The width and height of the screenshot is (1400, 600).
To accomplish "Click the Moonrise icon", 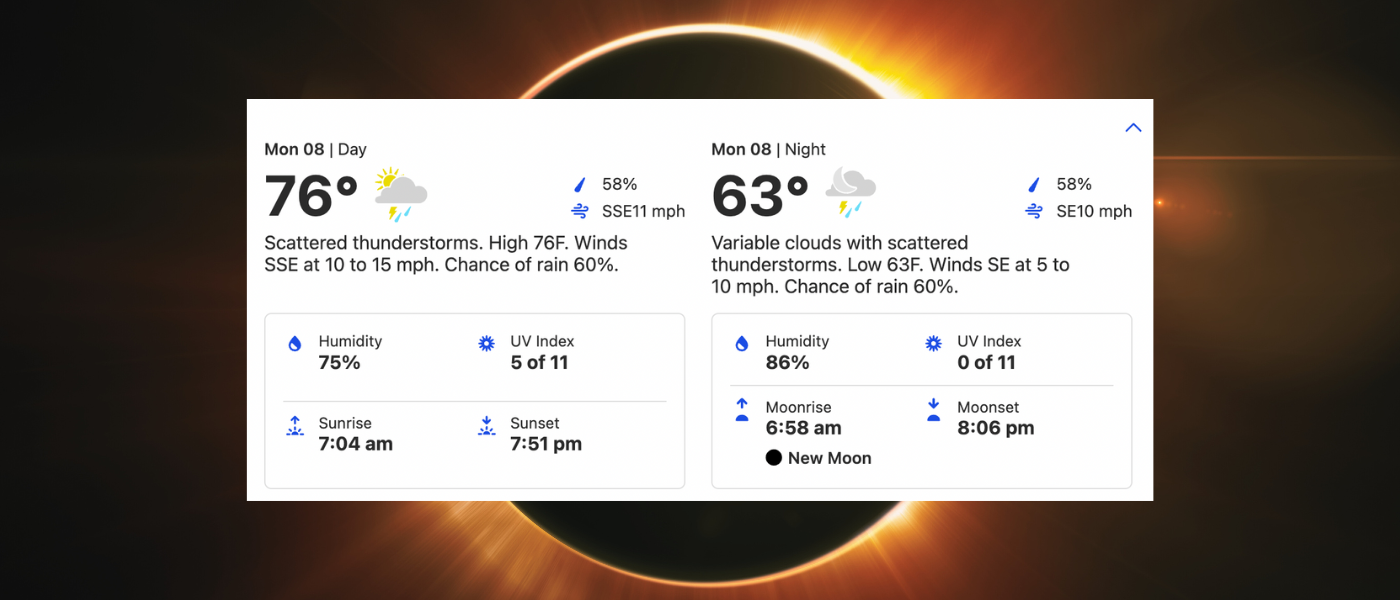I will click(742, 410).
